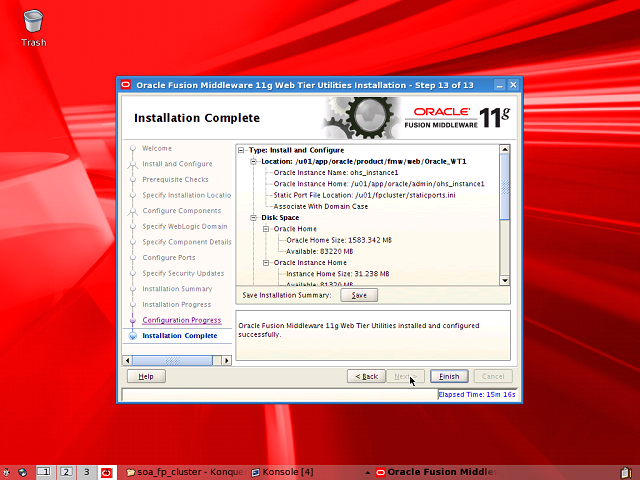Close the installer window
Image resolution: width=640 pixels, height=480 pixels.
(x=513, y=85)
